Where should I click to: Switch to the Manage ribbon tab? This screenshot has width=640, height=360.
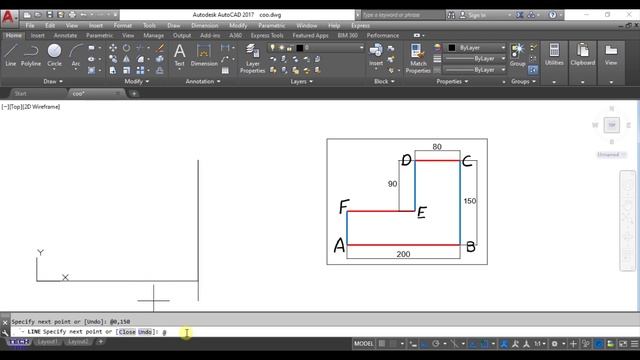pos(153,36)
